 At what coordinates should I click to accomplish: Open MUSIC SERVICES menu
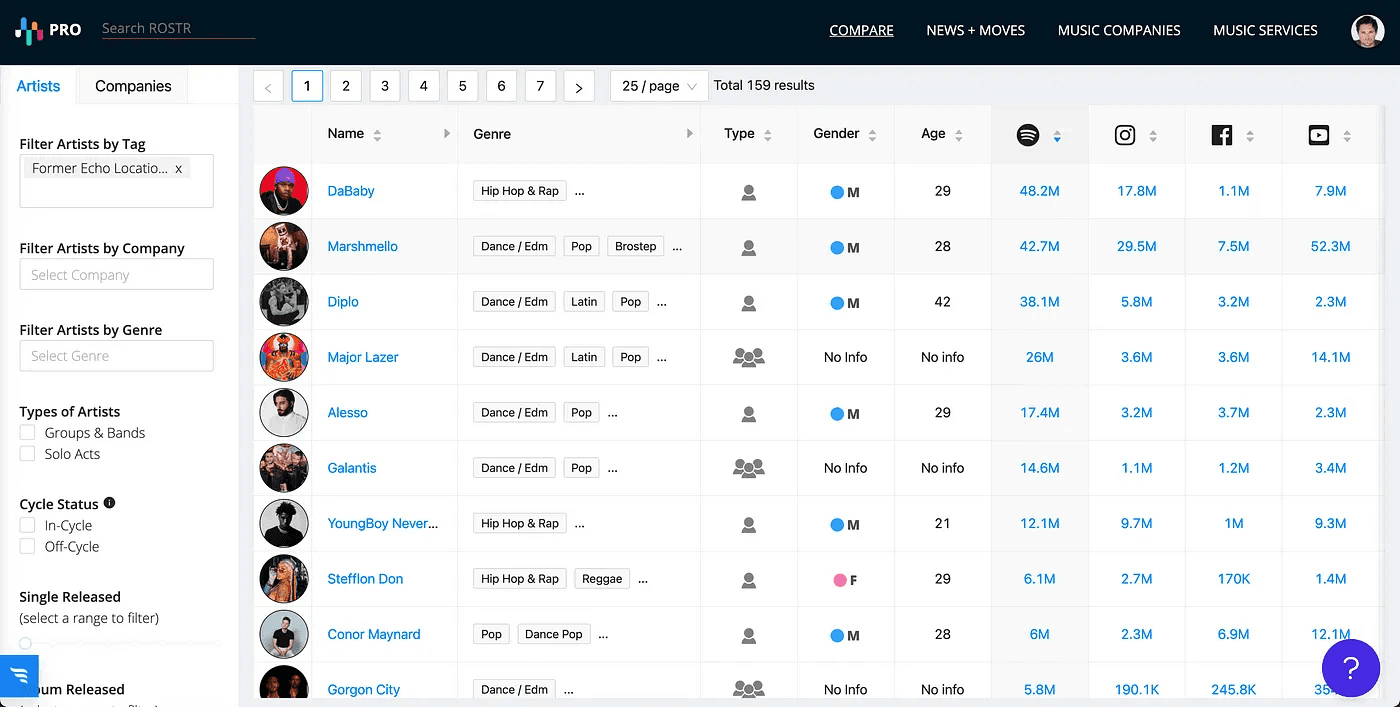tap(1265, 30)
